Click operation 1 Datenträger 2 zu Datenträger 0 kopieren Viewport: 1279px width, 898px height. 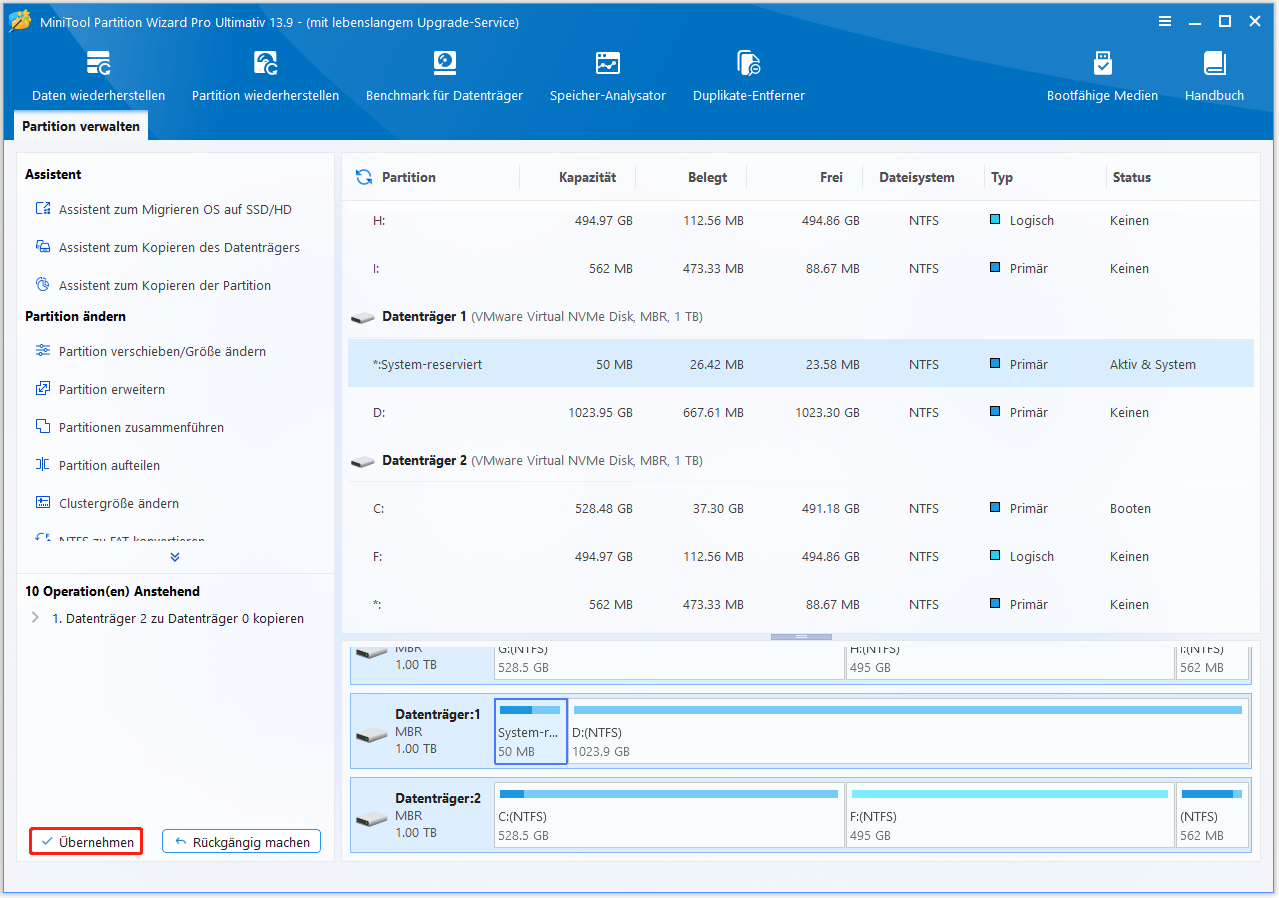coord(178,618)
